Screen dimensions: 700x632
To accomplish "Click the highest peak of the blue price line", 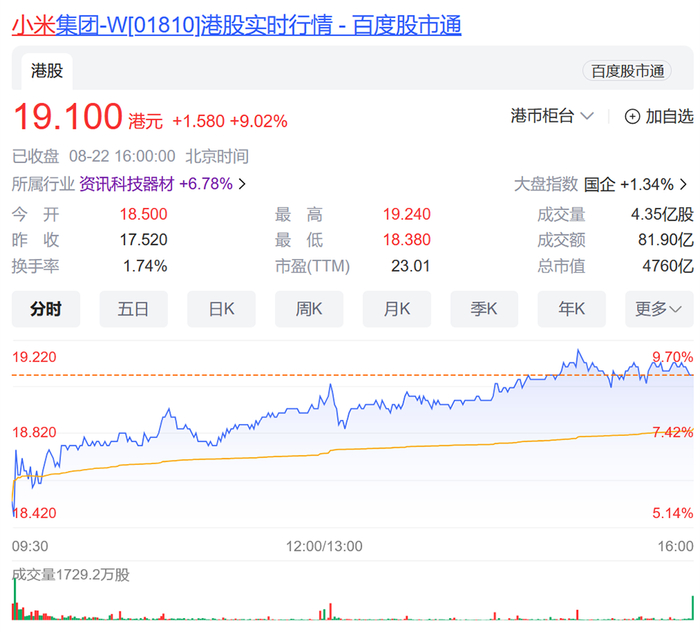I will (x=579, y=351).
